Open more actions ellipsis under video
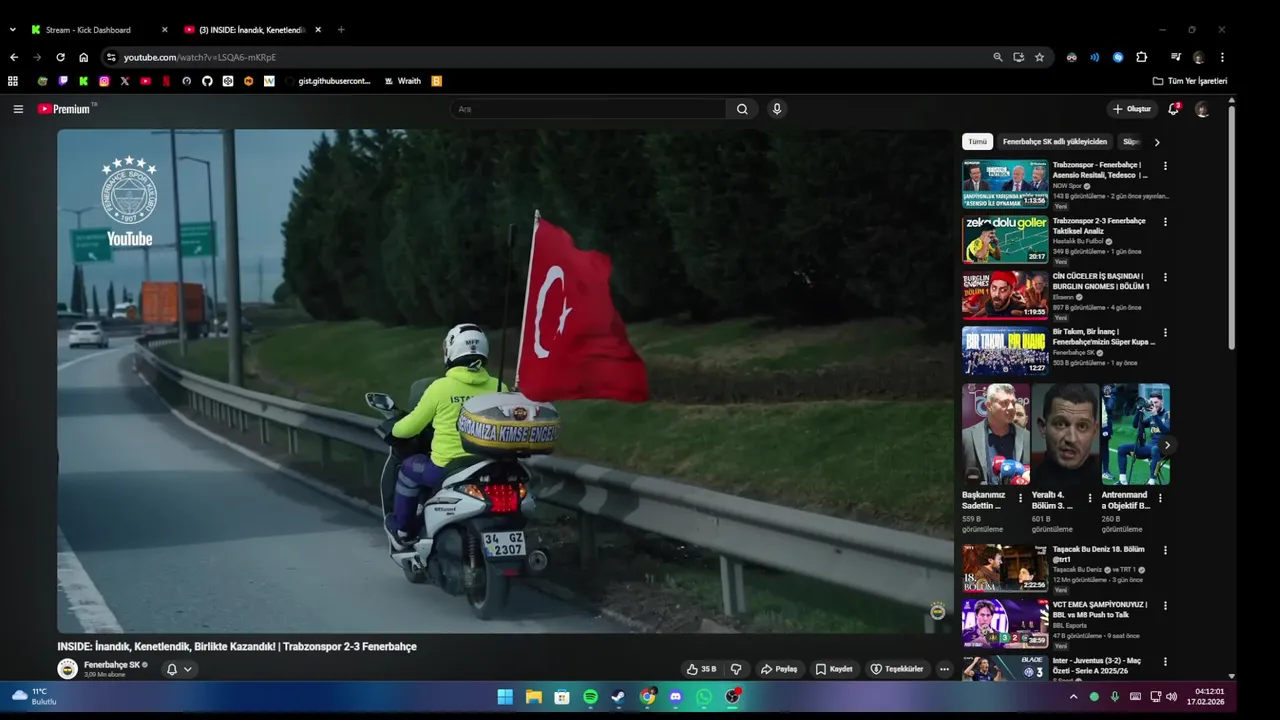This screenshot has height=720, width=1280. [x=944, y=669]
